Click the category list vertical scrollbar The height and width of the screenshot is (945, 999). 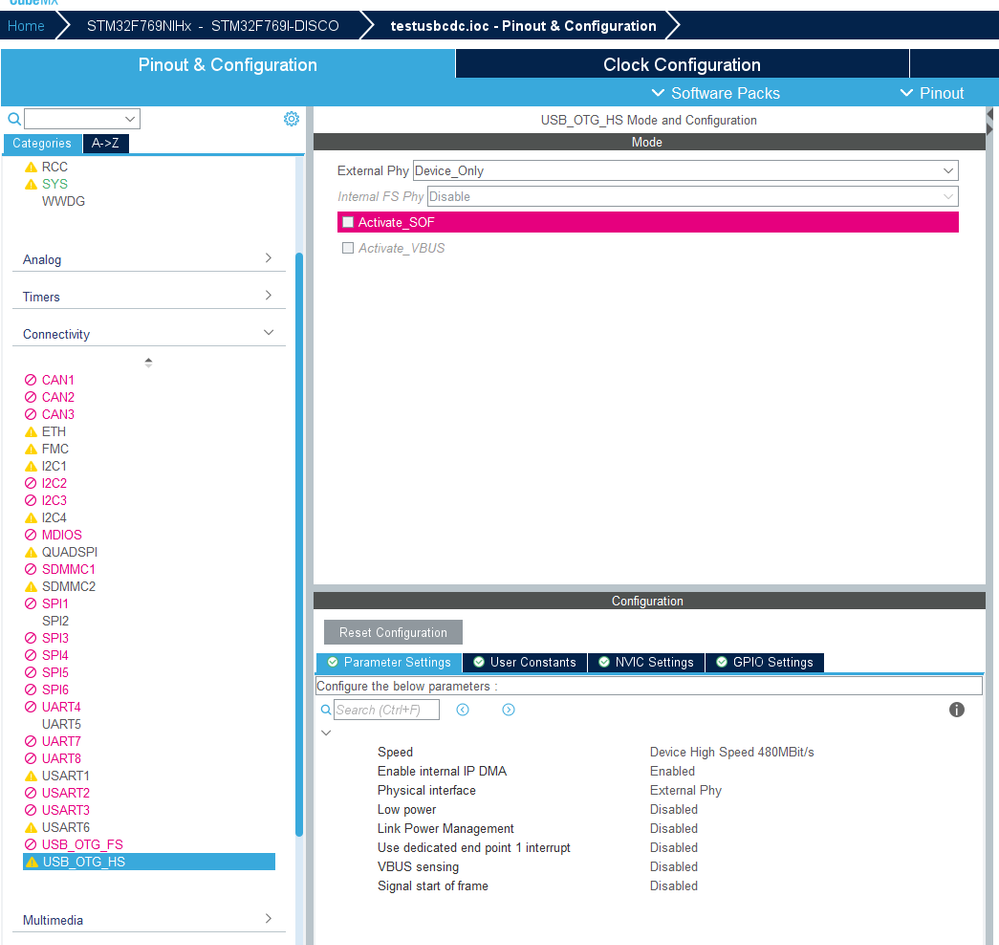click(299, 544)
